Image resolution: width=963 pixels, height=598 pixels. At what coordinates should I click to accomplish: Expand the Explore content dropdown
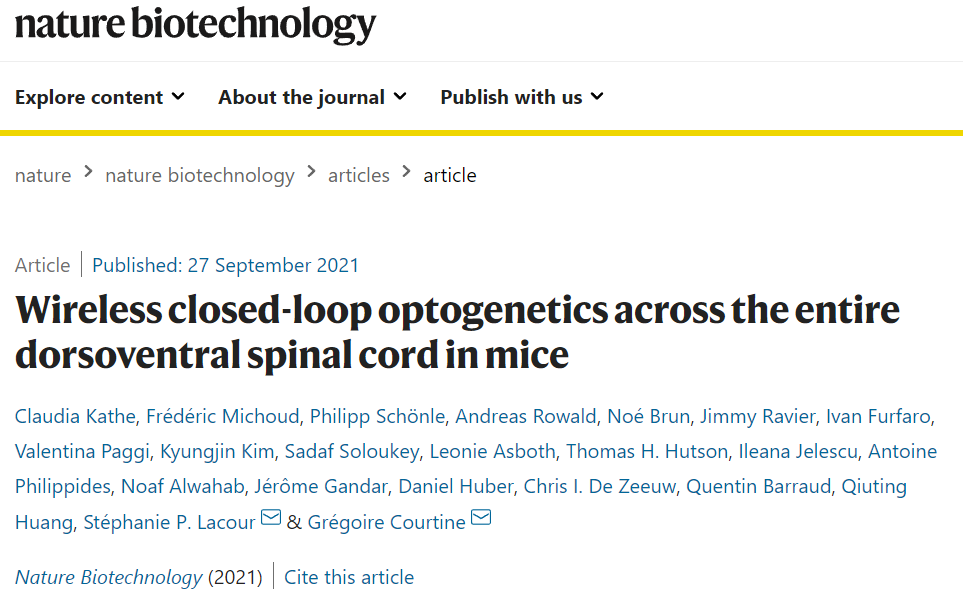point(99,97)
